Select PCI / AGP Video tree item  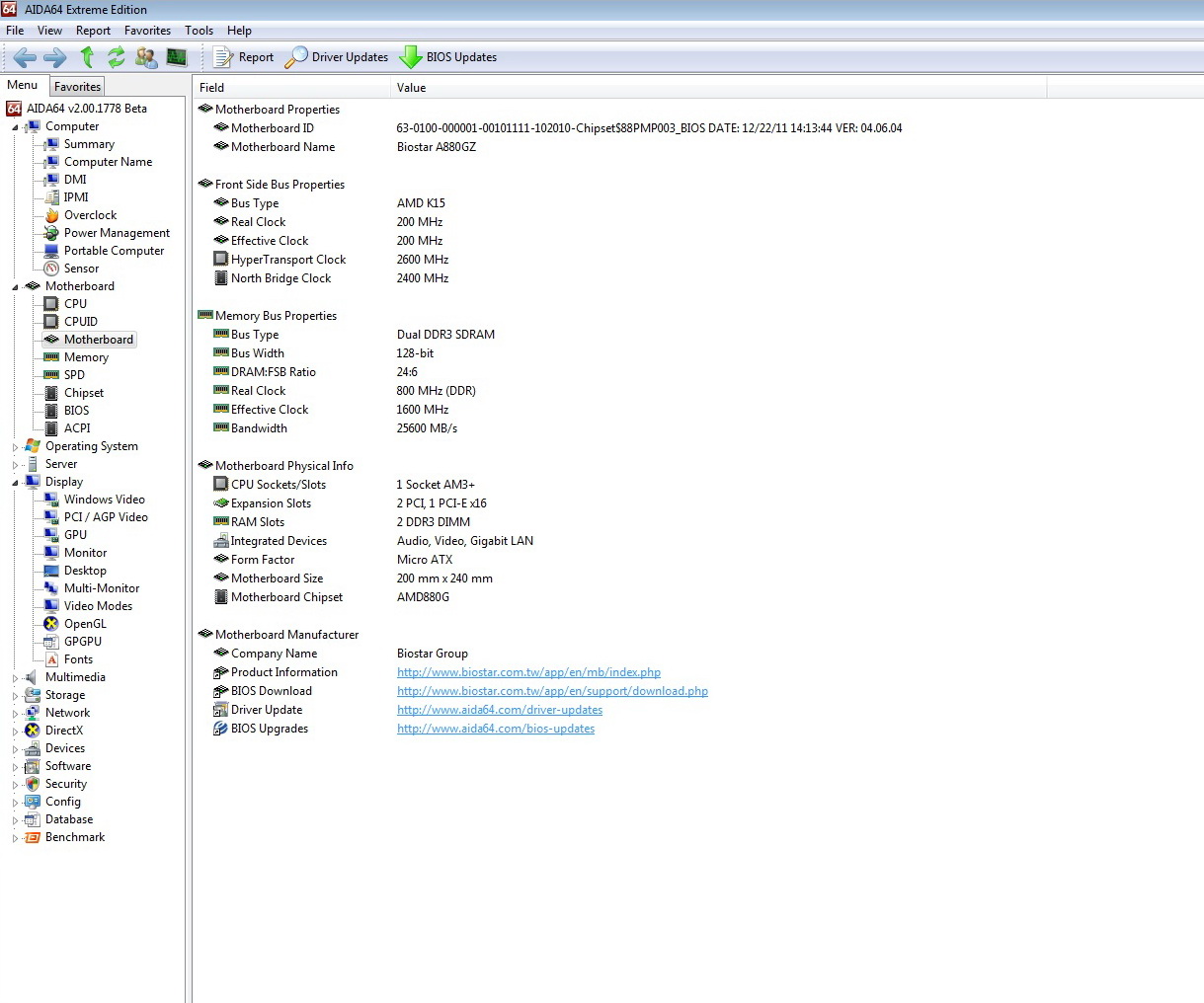click(x=106, y=517)
